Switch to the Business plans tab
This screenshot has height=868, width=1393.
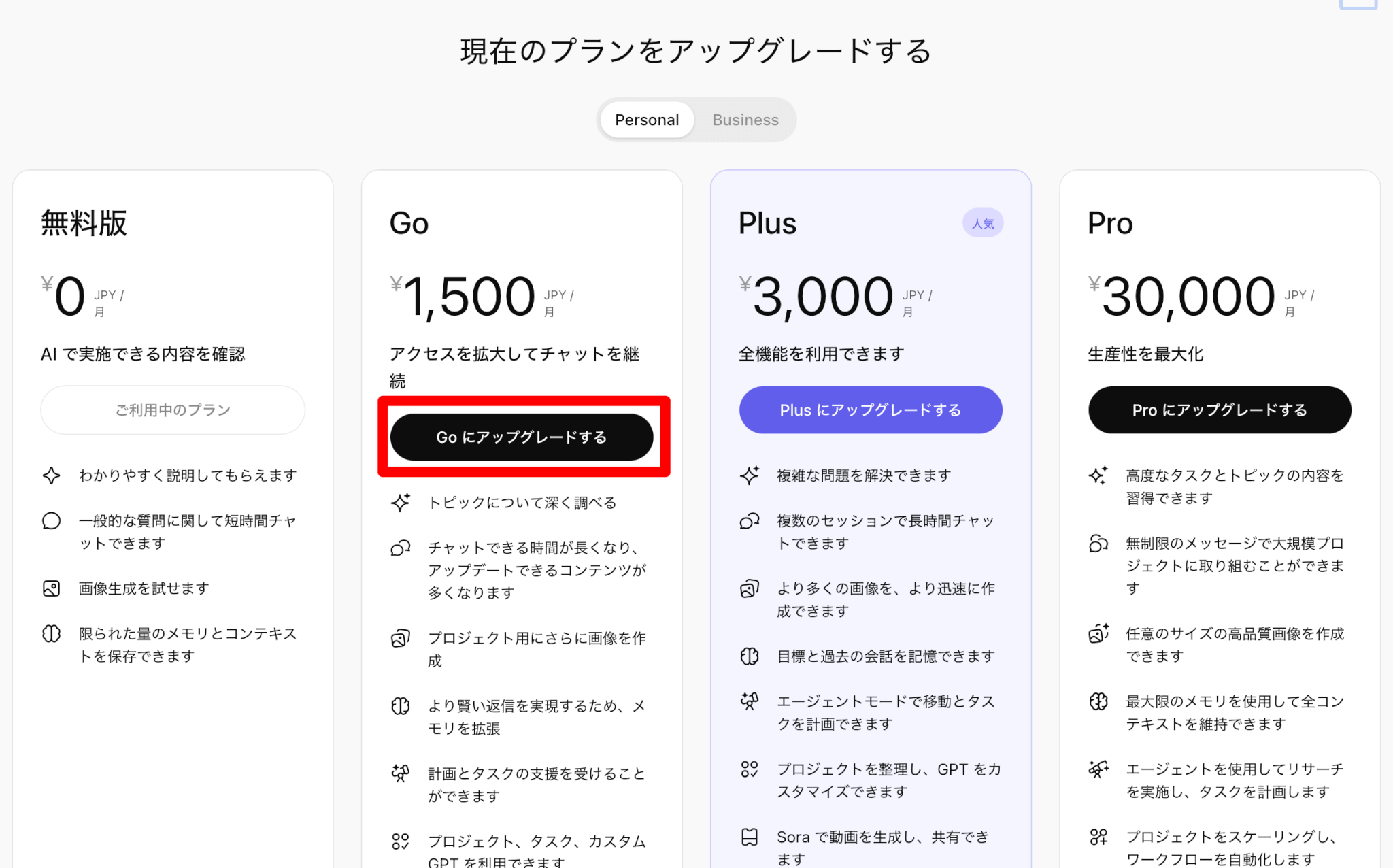point(745,120)
